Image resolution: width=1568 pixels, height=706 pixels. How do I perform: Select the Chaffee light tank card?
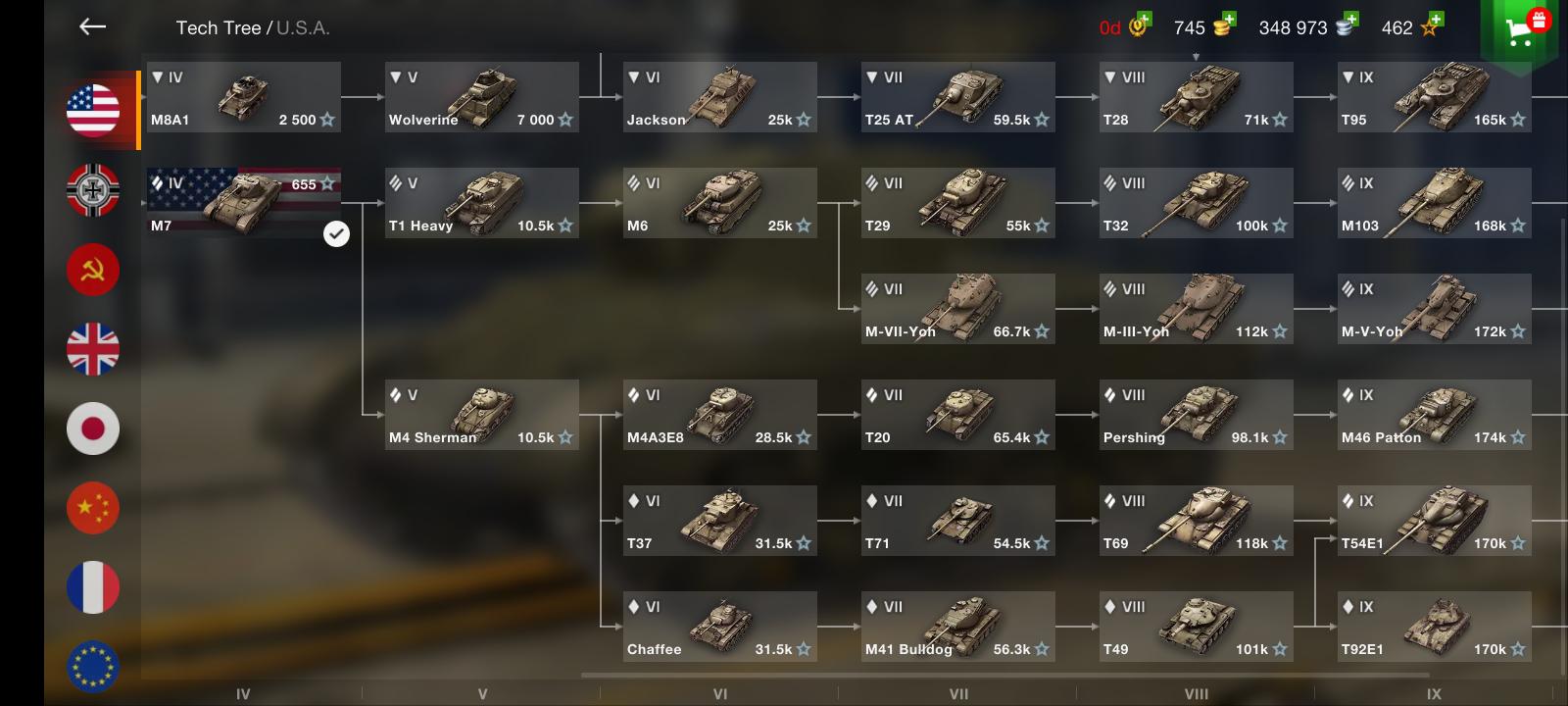720,627
